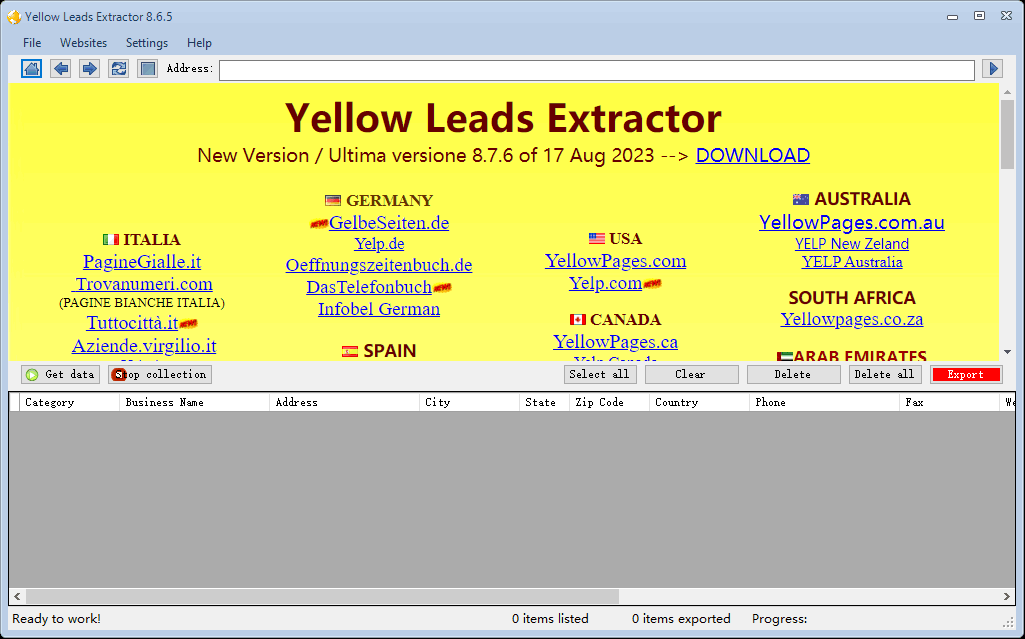Sort by City column header
The width and height of the screenshot is (1025, 639).
[469, 402]
